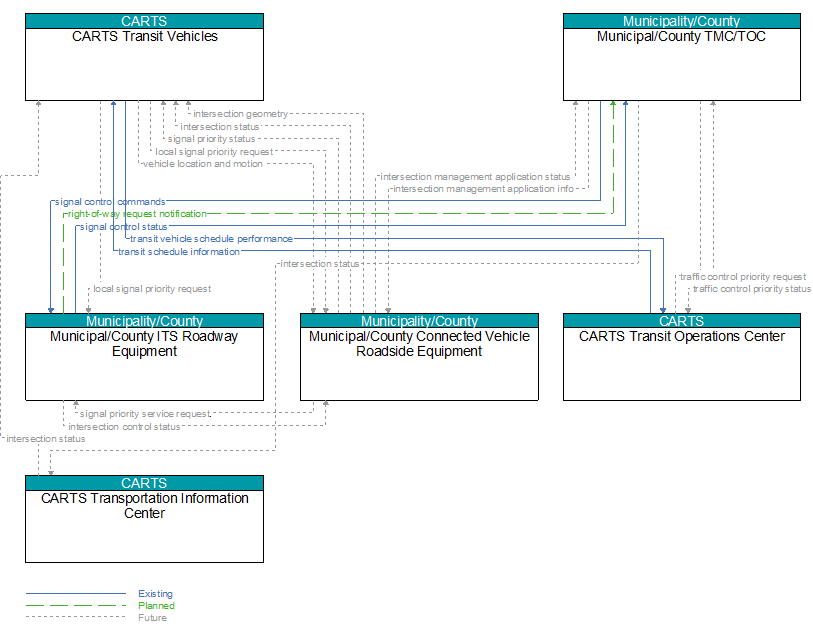The height and width of the screenshot is (636, 813).
Task: Click Municipal/County Connected Vehicle Roadside Equipment title
Action: click(419, 344)
